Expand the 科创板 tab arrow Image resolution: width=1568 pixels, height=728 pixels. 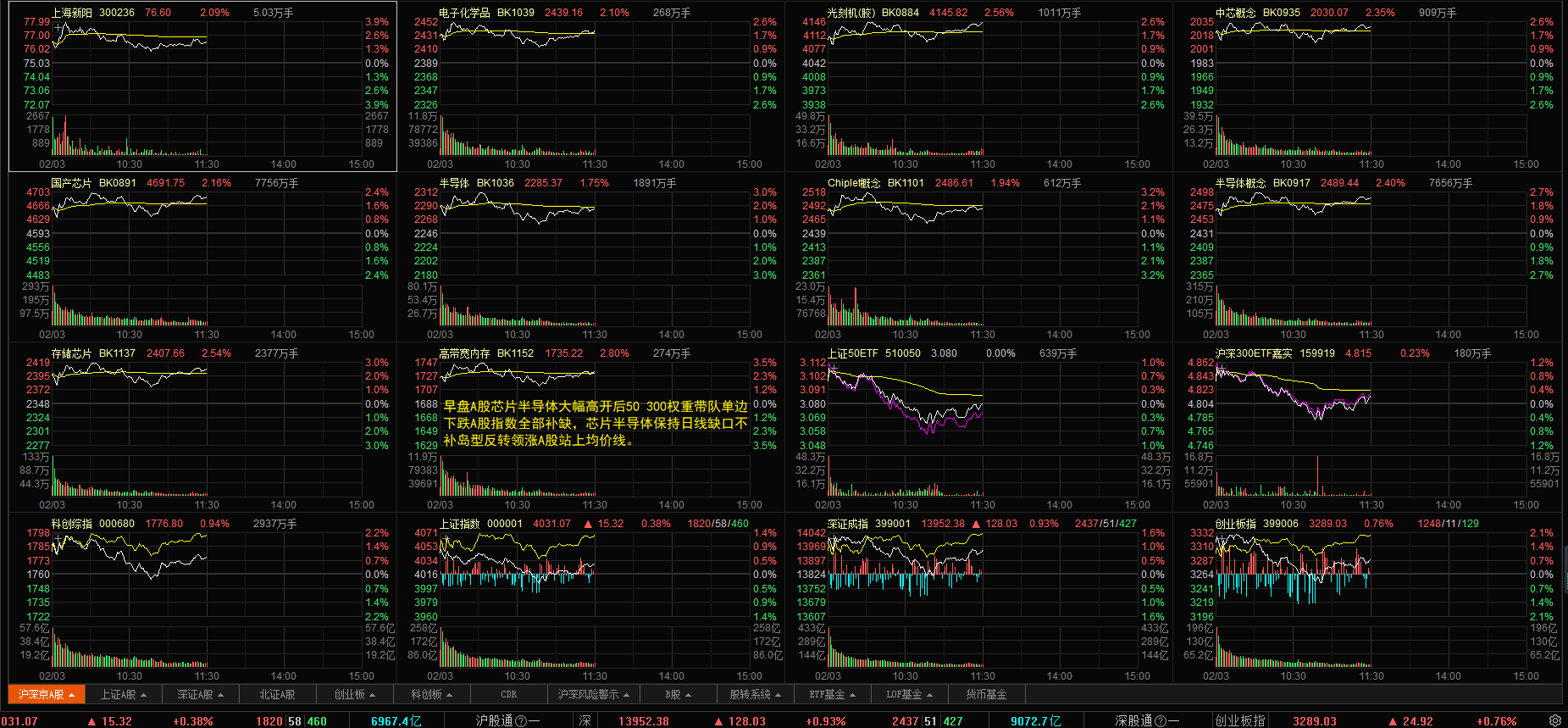(x=450, y=696)
